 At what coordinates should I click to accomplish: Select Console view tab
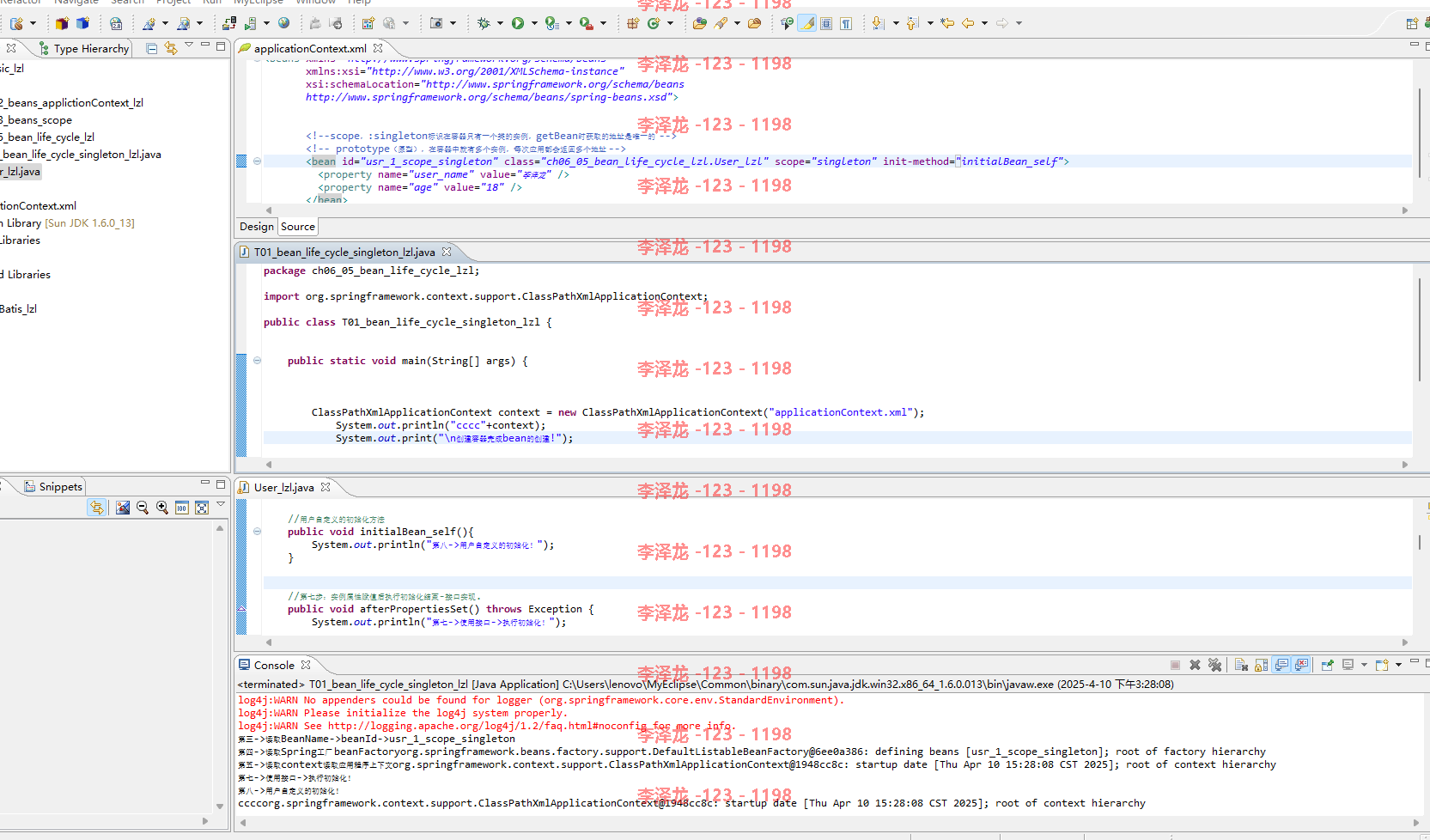point(274,665)
